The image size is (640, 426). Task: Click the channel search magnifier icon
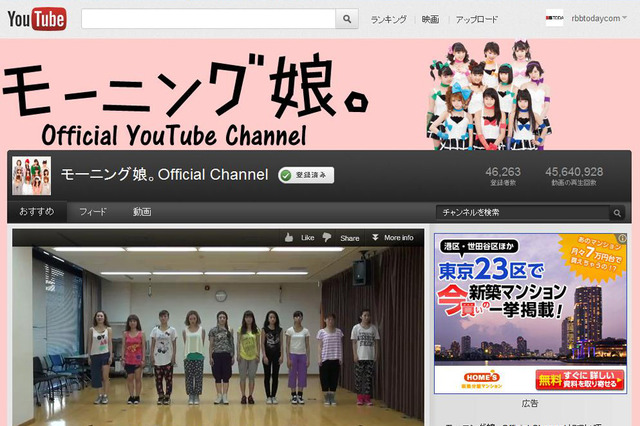617,213
